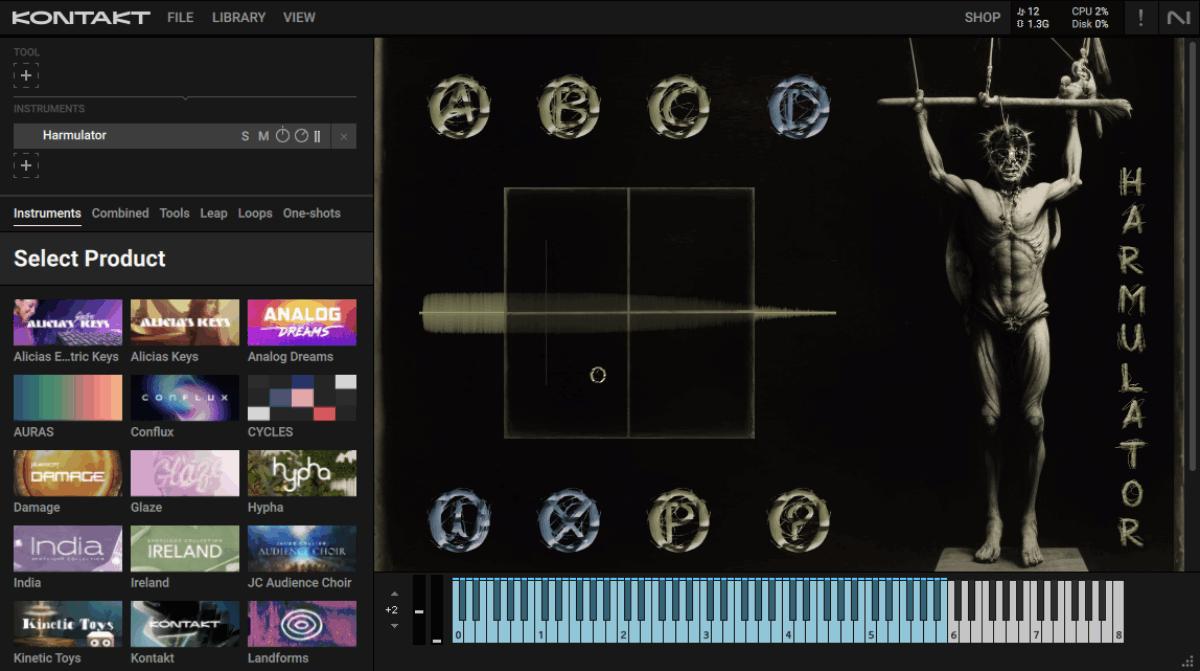Viewport: 1200px width, 671px height.
Task: Click the A rune button in Harmulator
Action: pos(459,107)
